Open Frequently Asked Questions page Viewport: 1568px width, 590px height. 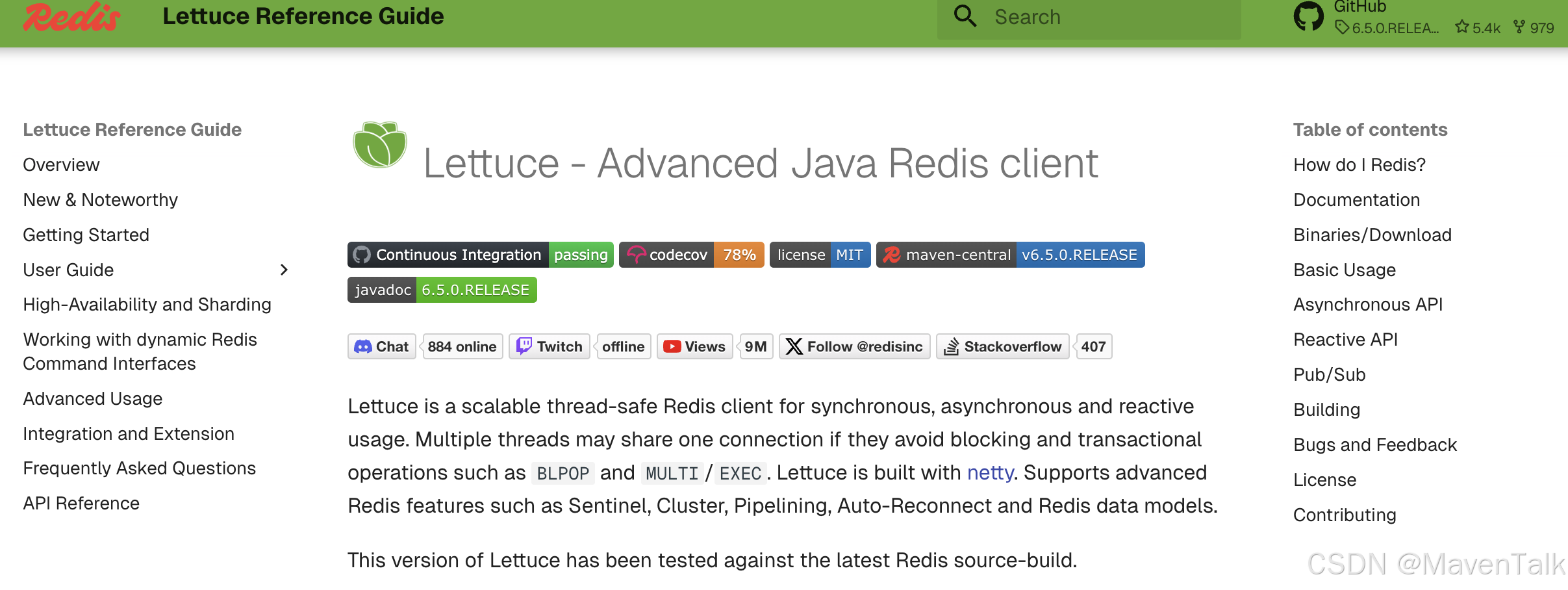point(140,468)
